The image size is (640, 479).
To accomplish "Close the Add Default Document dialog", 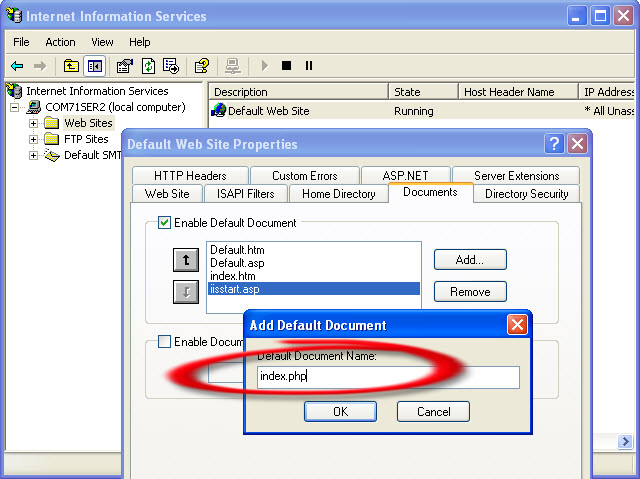I will pos(517,325).
